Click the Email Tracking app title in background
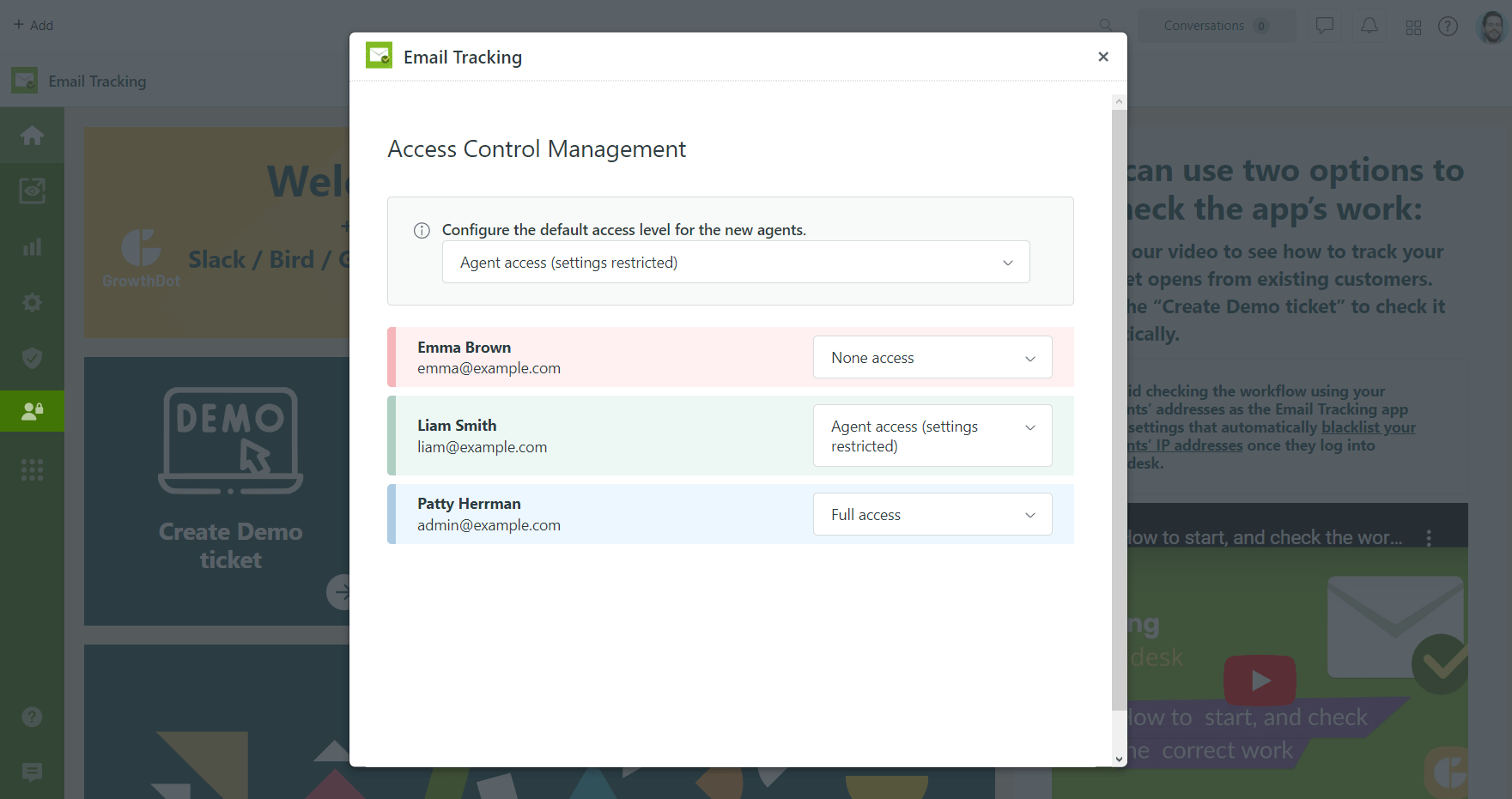 (x=97, y=82)
